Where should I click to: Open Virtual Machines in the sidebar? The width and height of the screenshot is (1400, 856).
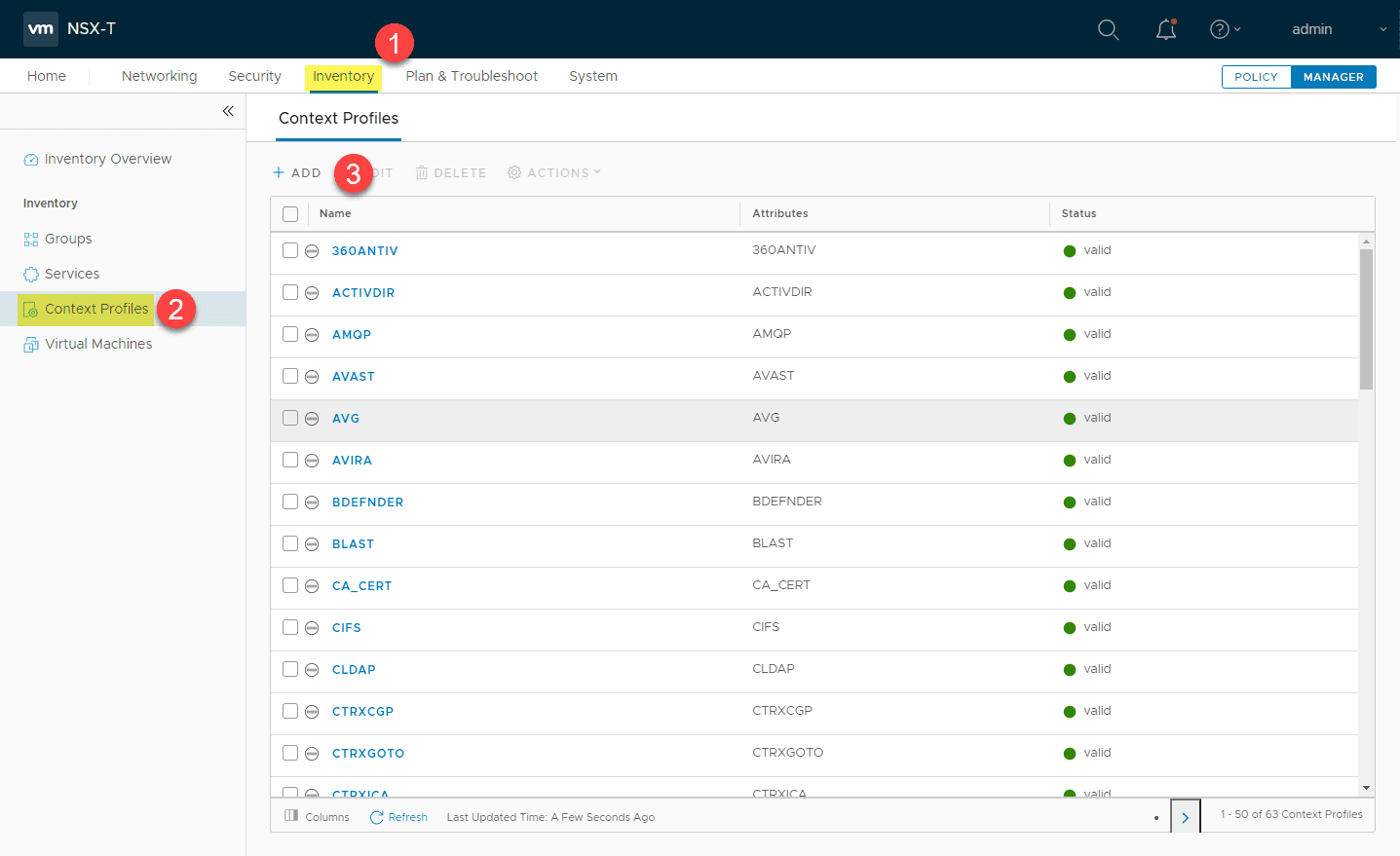[x=98, y=344]
